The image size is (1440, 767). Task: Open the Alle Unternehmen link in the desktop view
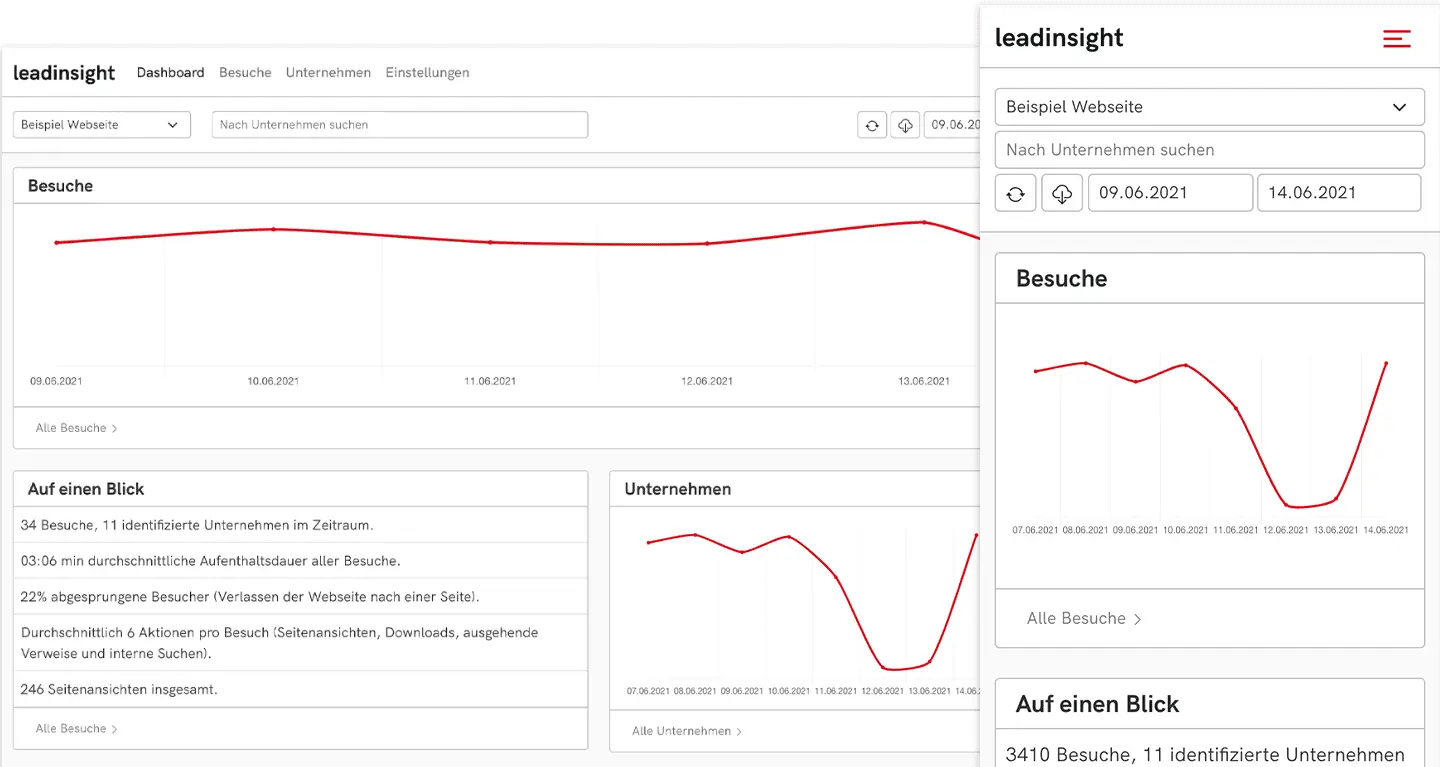tap(687, 731)
